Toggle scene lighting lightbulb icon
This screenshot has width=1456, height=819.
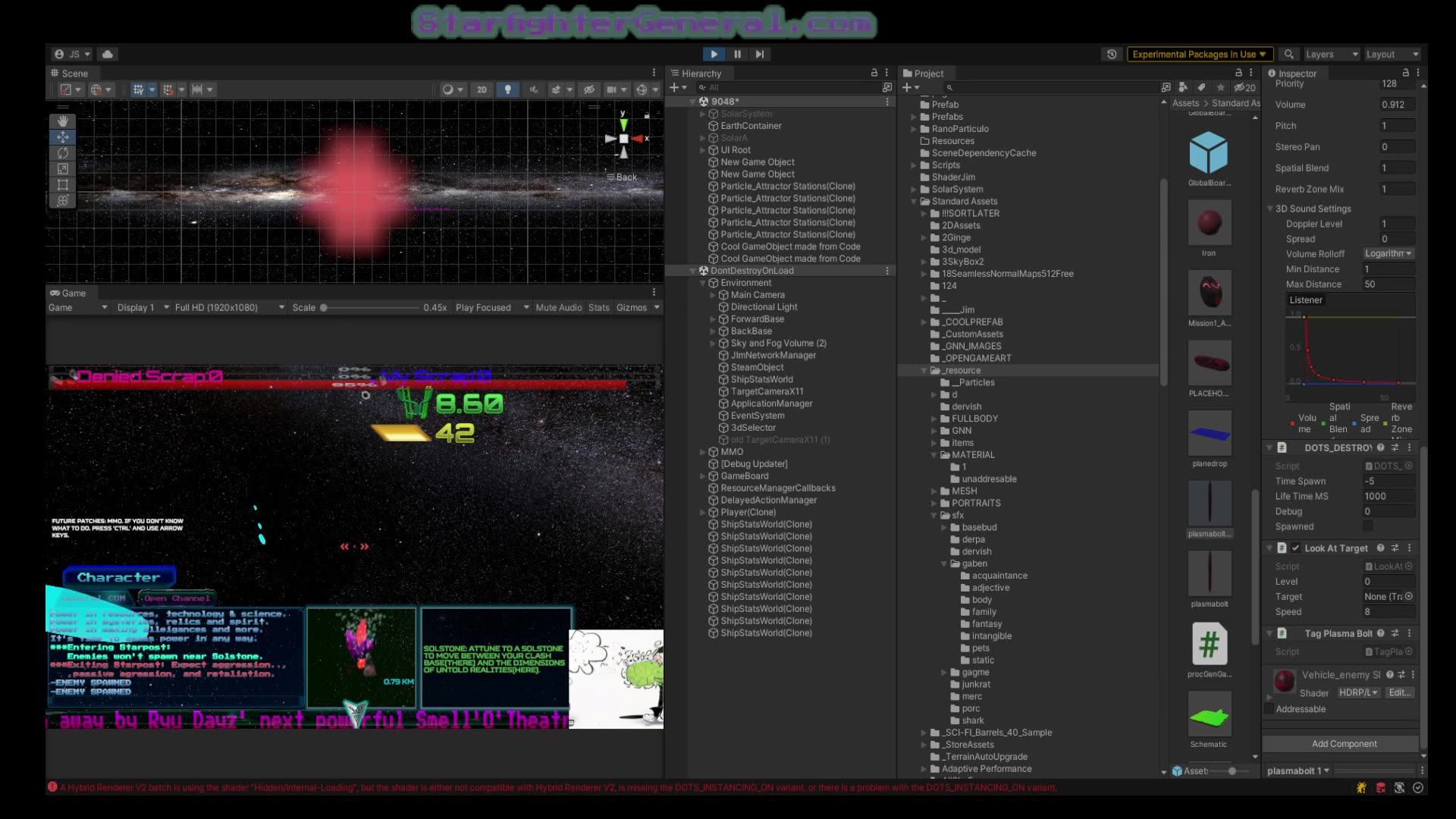507,89
